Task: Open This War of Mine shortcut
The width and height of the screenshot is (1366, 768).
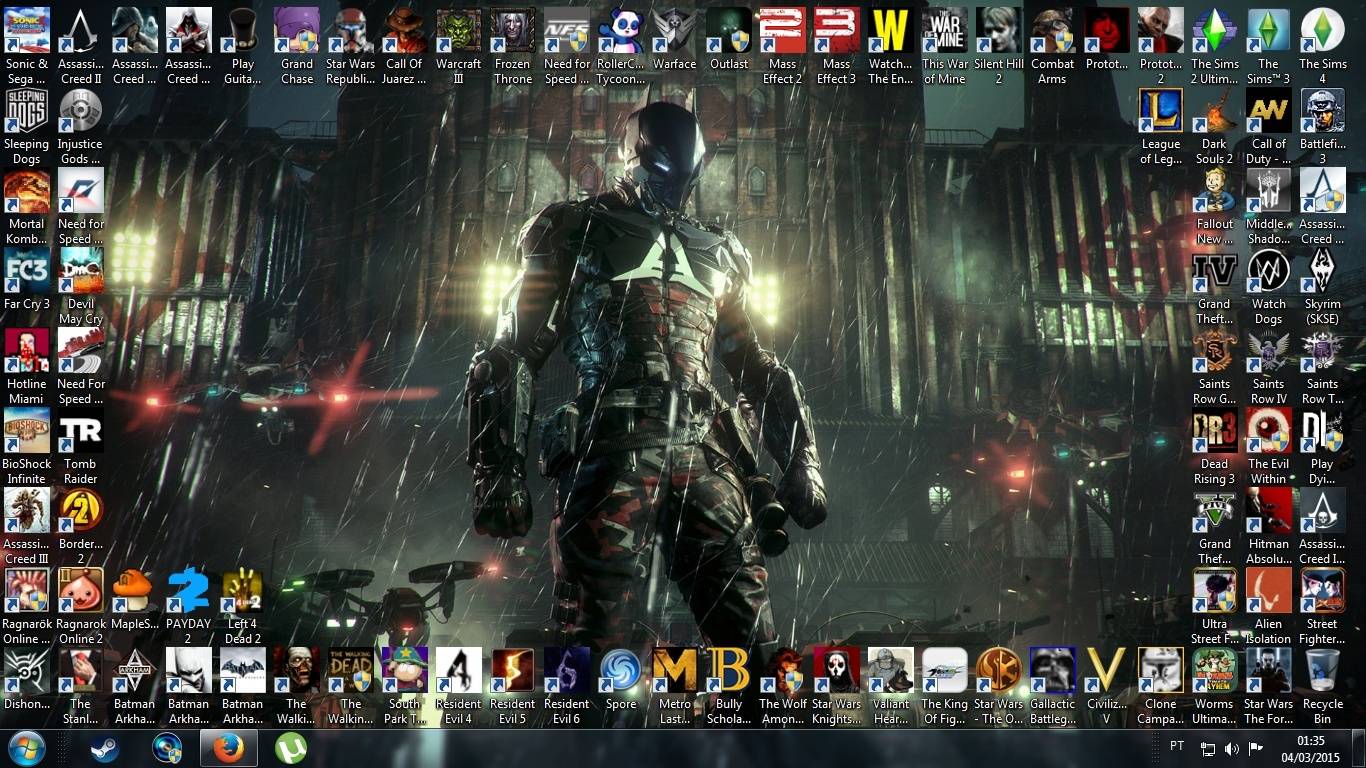Action: 945,30
